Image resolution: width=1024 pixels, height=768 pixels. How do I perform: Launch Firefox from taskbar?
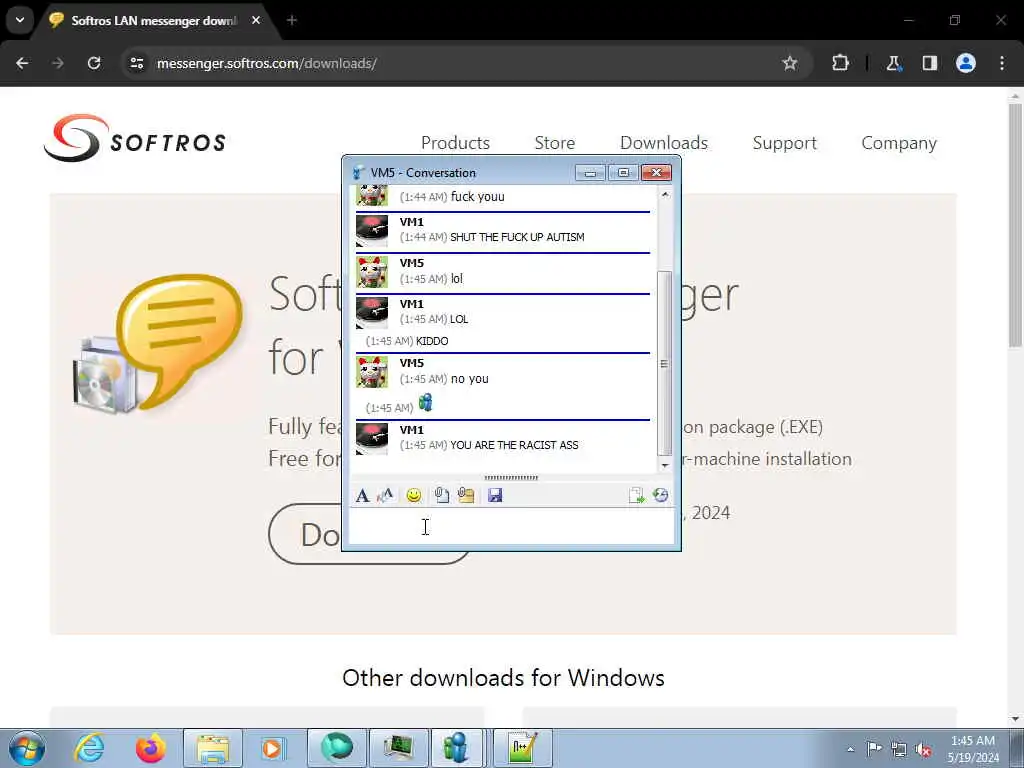(x=151, y=748)
